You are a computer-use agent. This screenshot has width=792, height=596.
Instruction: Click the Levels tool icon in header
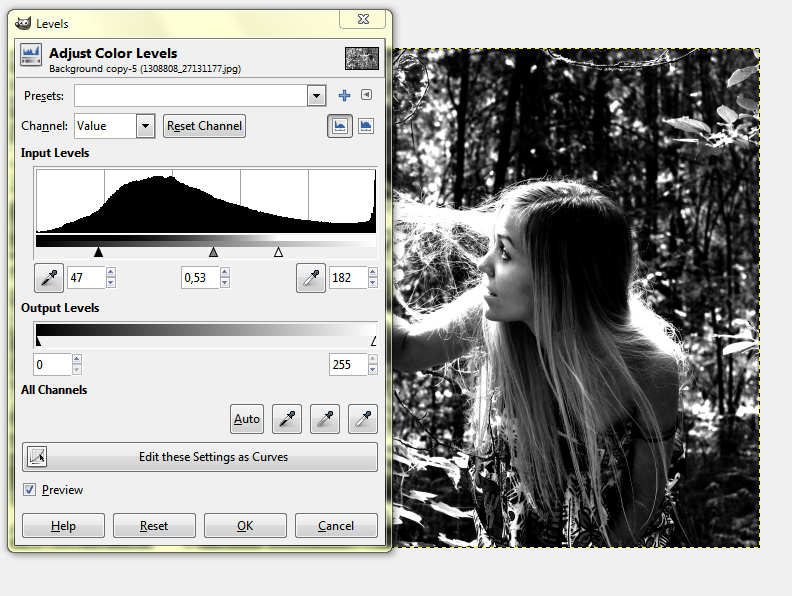[x=31, y=55]
